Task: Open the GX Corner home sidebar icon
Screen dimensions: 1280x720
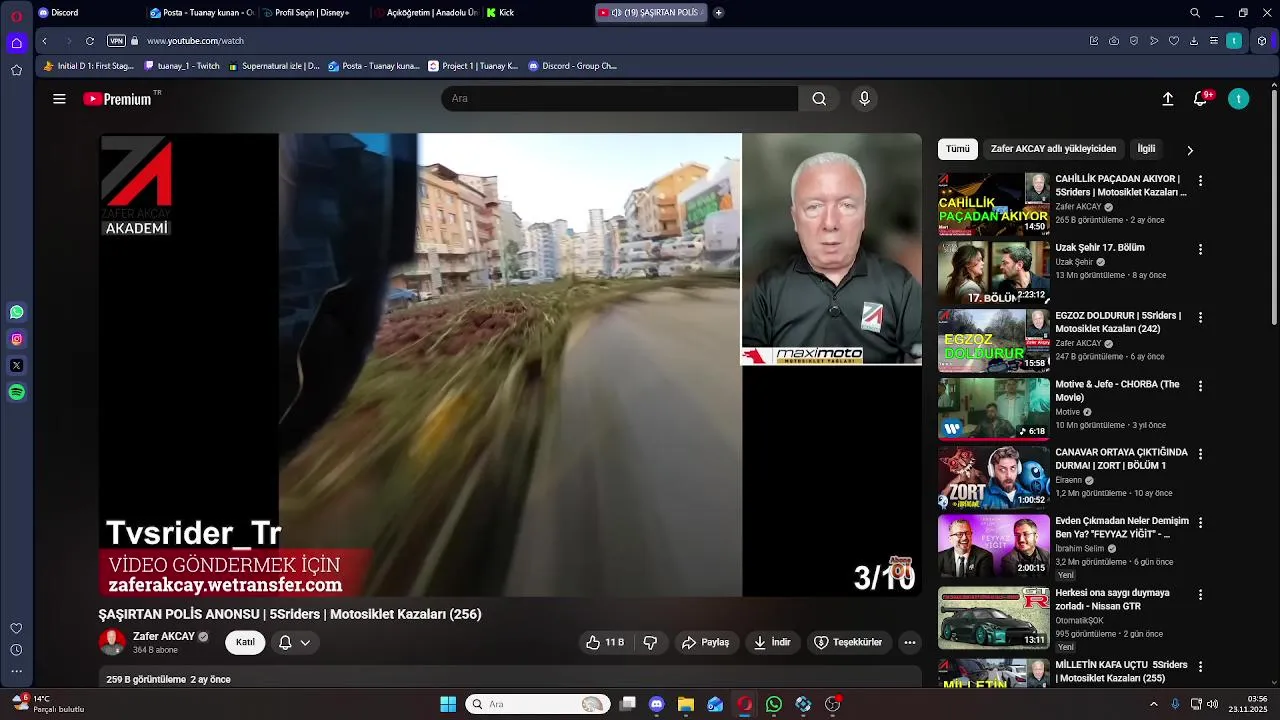Action: (16, 43)
